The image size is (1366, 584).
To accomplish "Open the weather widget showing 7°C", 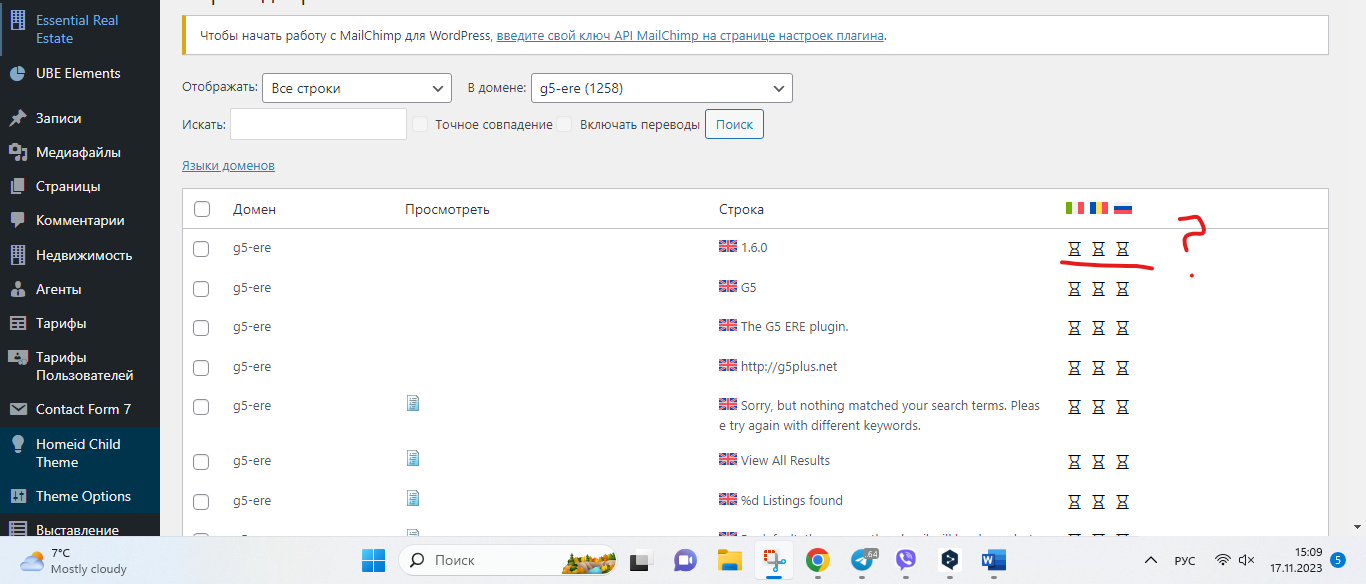I will (x=75, y=560).
